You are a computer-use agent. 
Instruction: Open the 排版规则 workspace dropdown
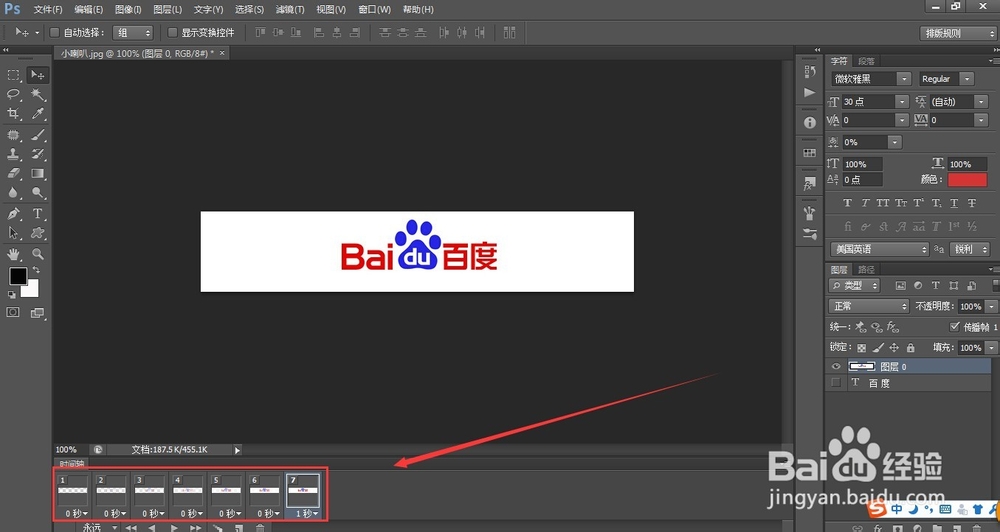[957, 33]
